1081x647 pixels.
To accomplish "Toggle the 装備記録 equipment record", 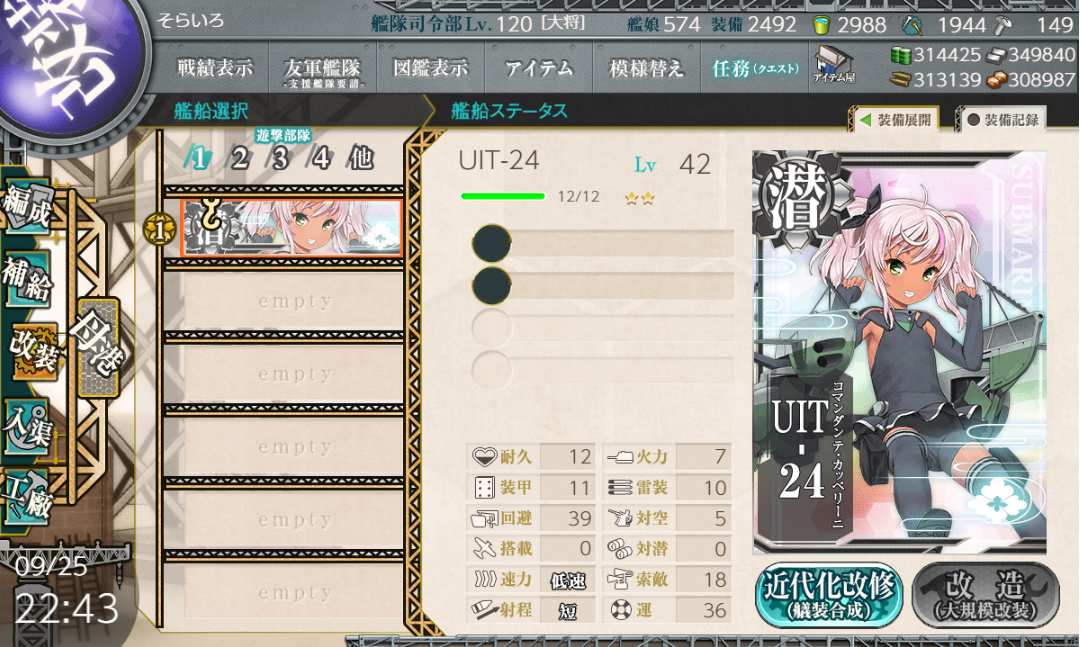I will [1003, 120].
